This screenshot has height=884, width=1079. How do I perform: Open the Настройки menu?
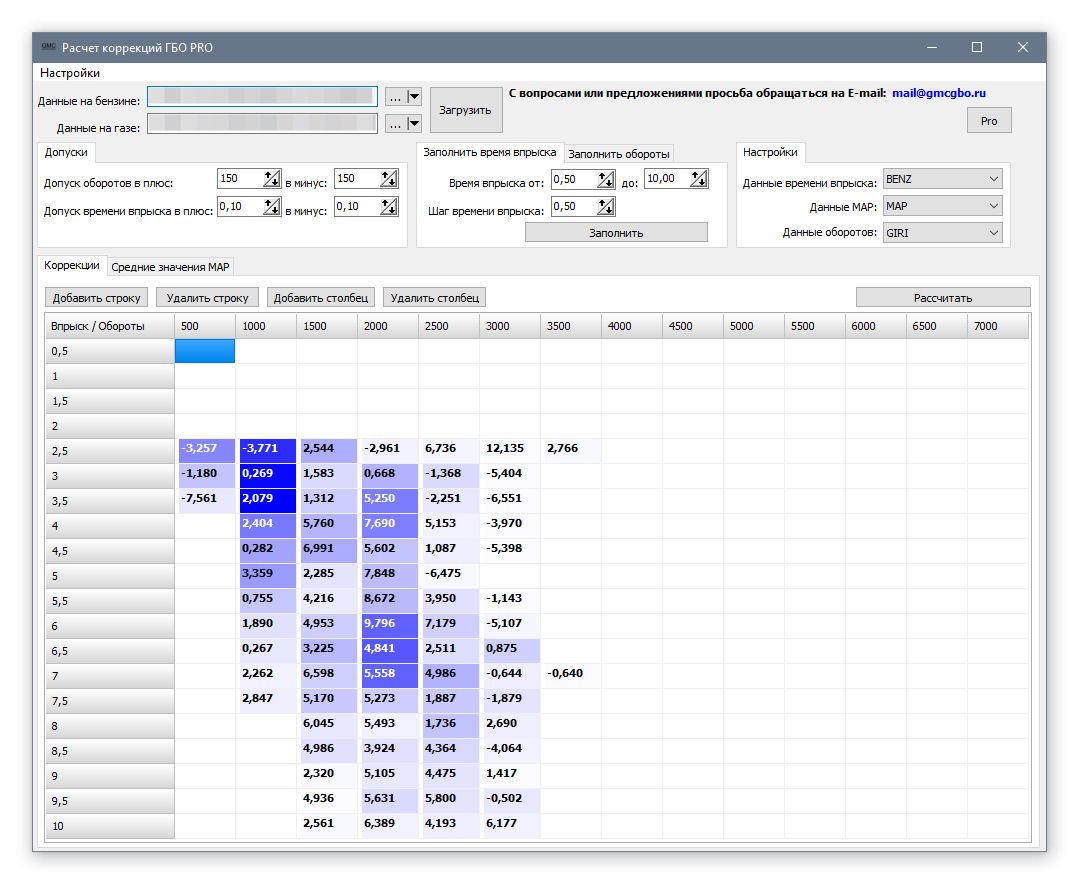(x=70, y=73)
